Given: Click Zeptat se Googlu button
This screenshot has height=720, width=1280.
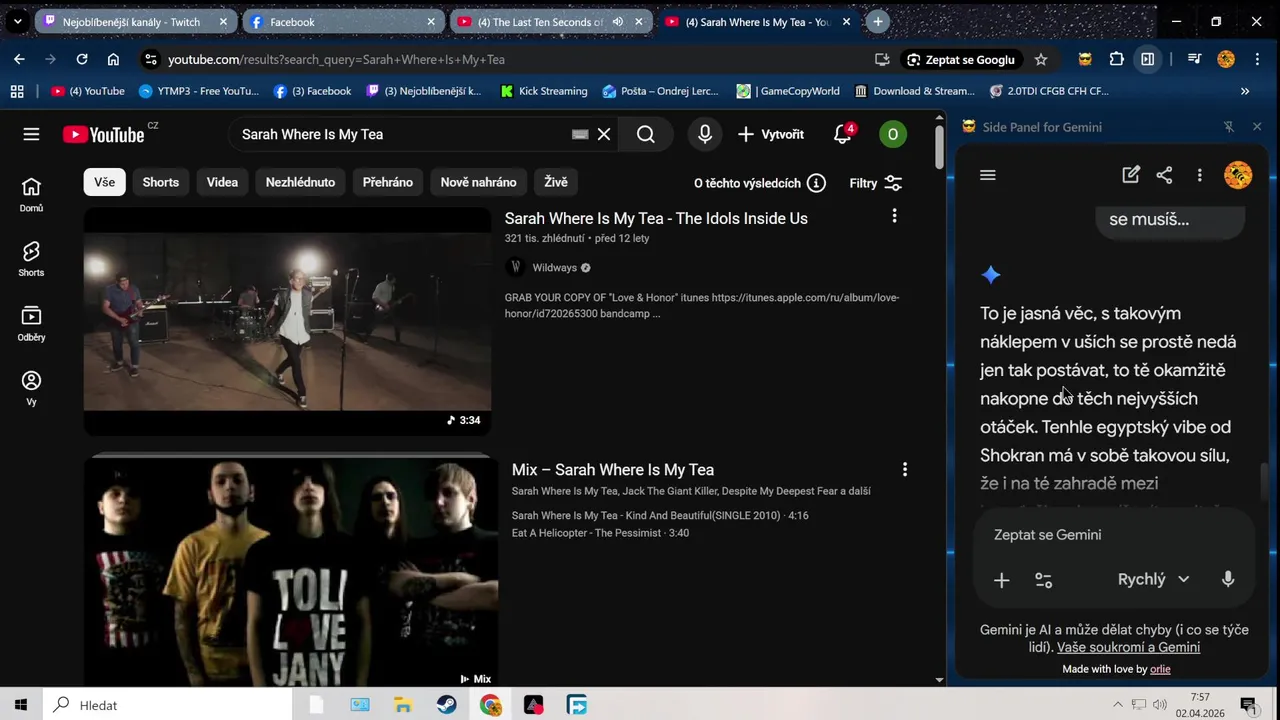Looking at the screenshot, I should click(961, 59).
